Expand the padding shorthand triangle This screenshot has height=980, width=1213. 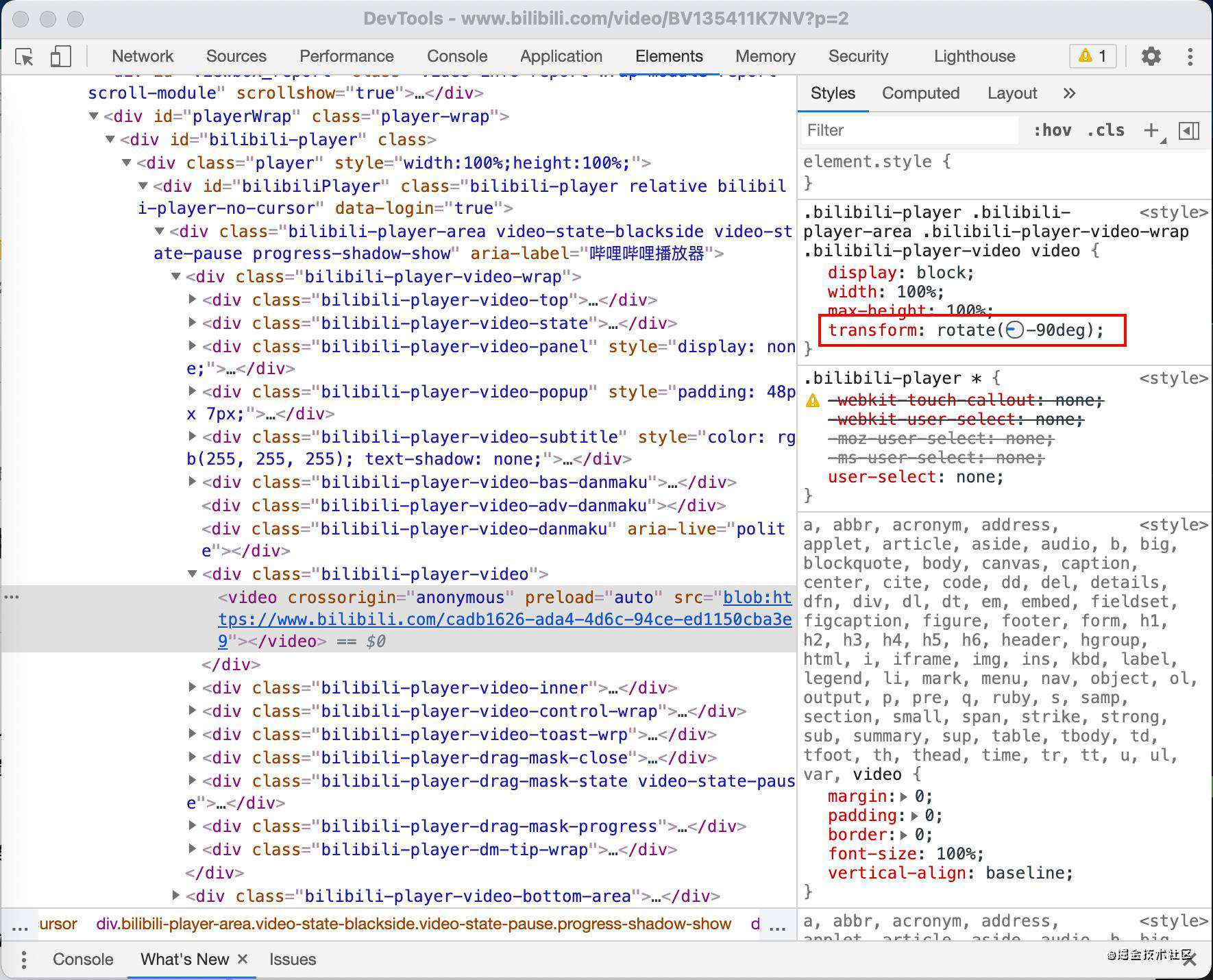coord(914,816)
